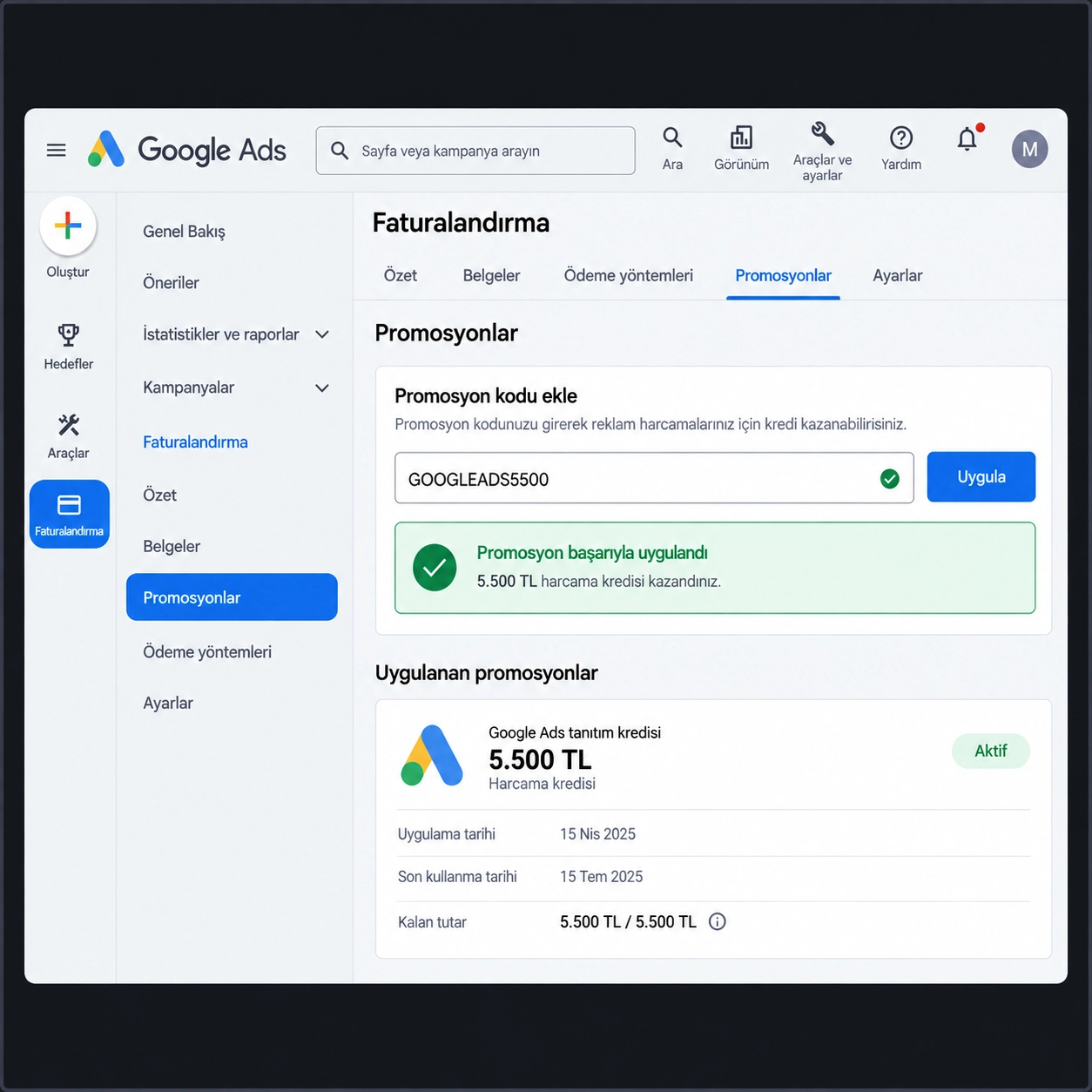Click the Uygula button

pyautogui.click(x=981, y=477)
